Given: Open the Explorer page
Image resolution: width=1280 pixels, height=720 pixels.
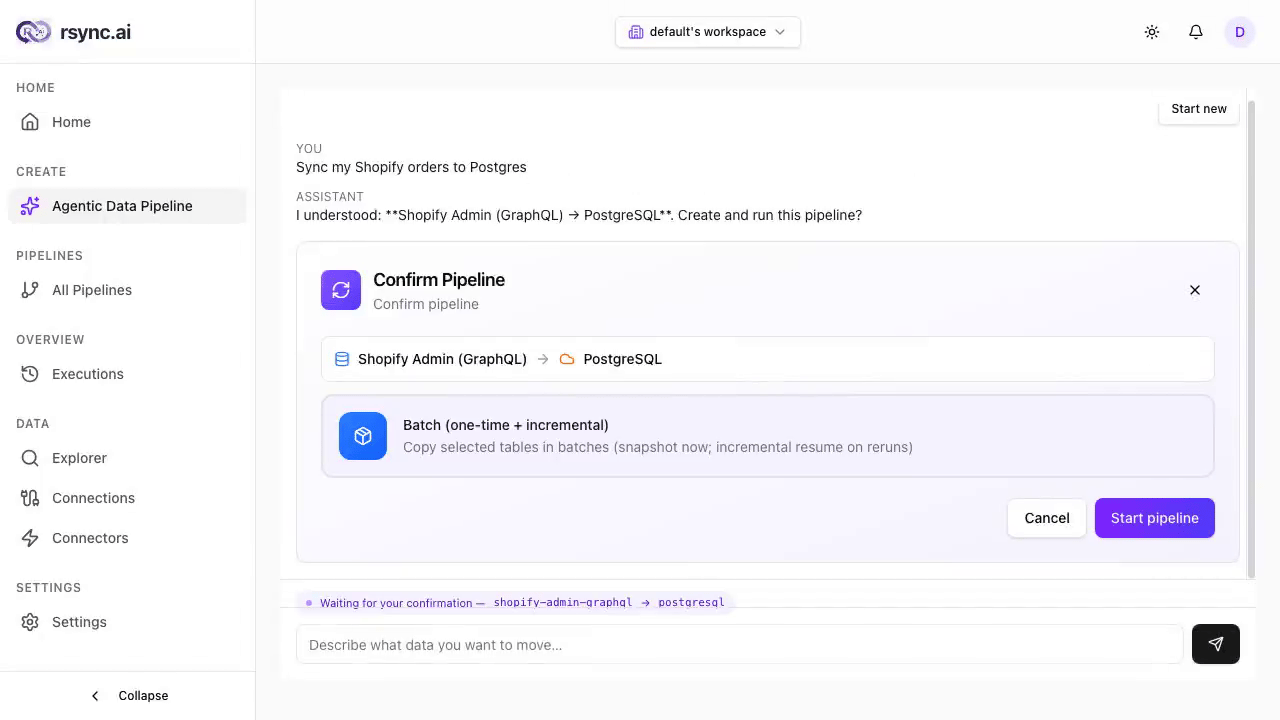Looking at the screenshot, I should click(128, 458).
